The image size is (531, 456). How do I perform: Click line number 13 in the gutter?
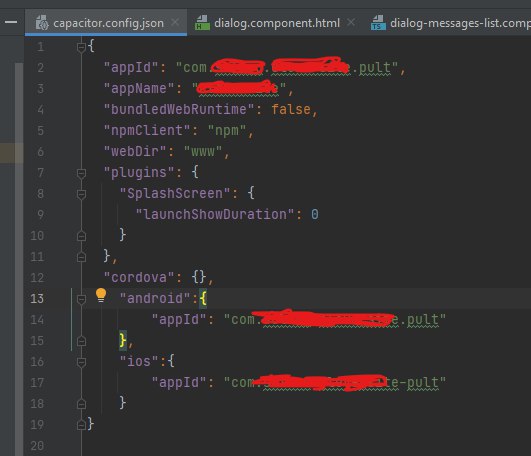click(37, 299)
